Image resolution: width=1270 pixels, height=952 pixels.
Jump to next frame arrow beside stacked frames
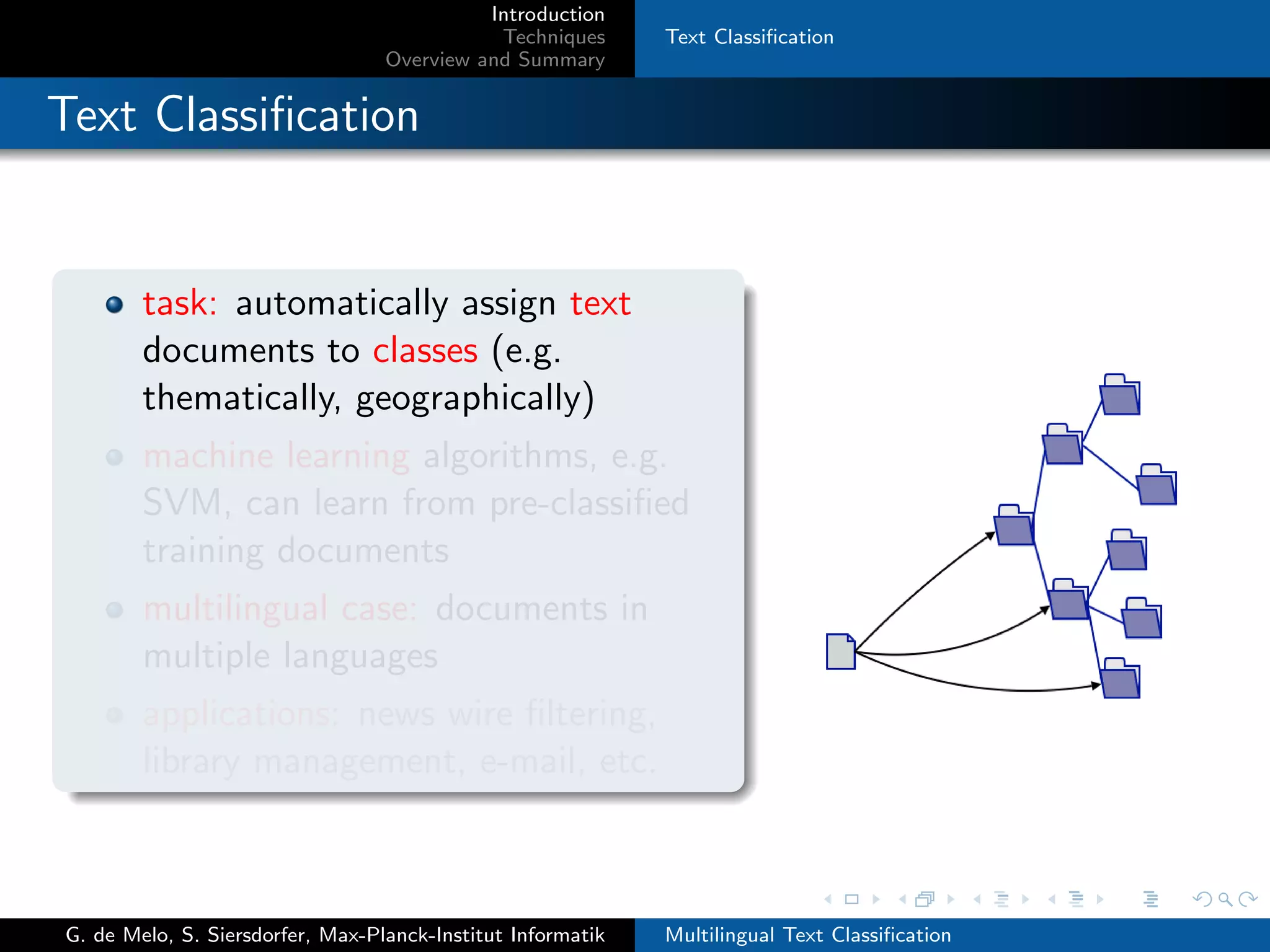point(950,899)
